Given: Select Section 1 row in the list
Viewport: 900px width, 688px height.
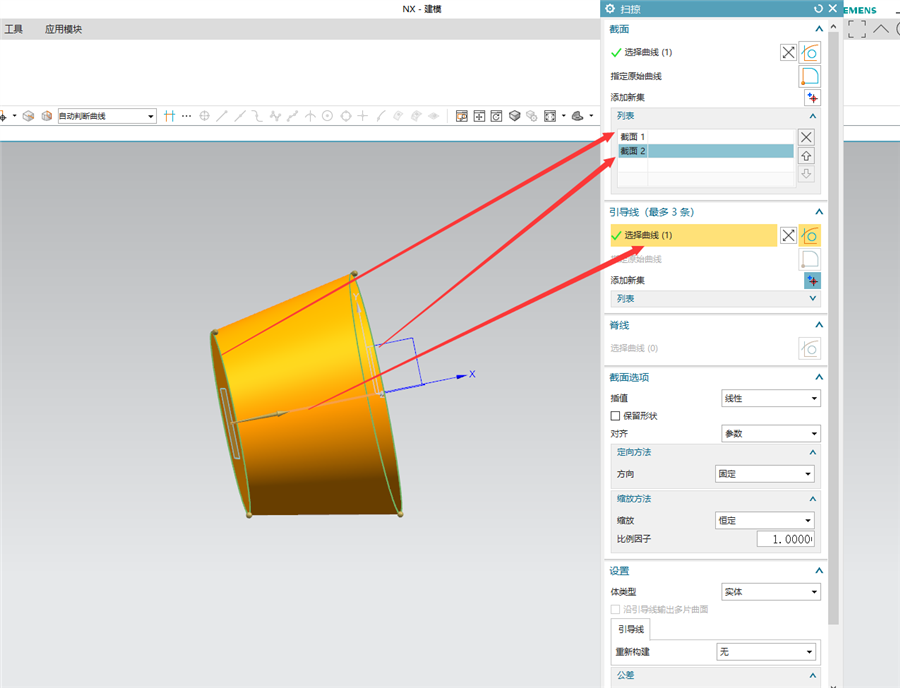Looking at the screenshot, I should point(706,137).
